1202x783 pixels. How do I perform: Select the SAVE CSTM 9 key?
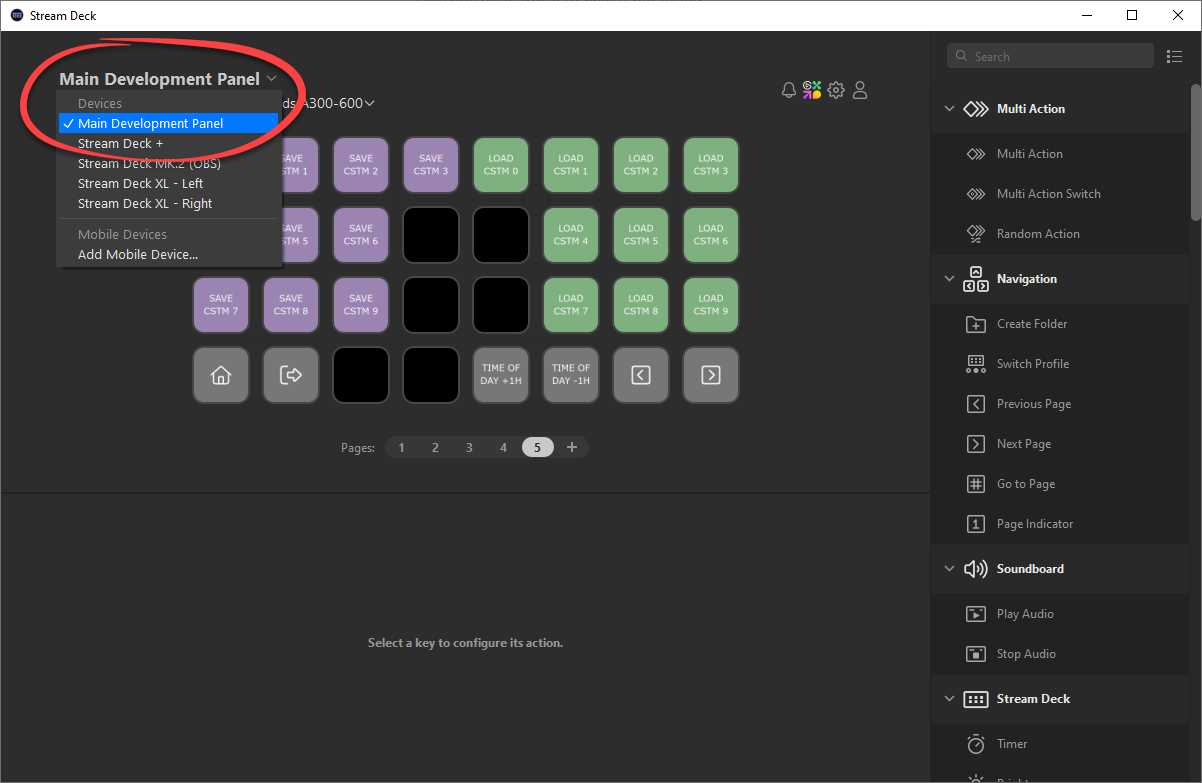[361, 305]
